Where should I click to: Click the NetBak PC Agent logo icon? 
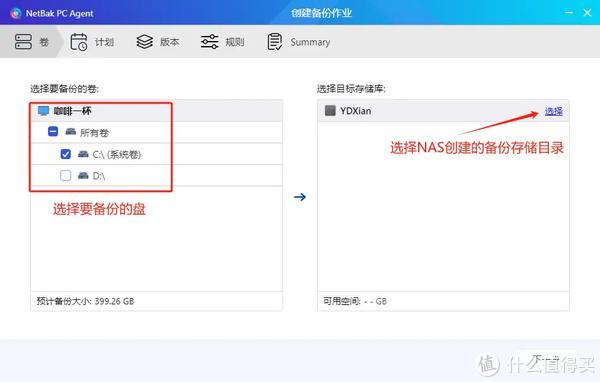tap(16, 13)
